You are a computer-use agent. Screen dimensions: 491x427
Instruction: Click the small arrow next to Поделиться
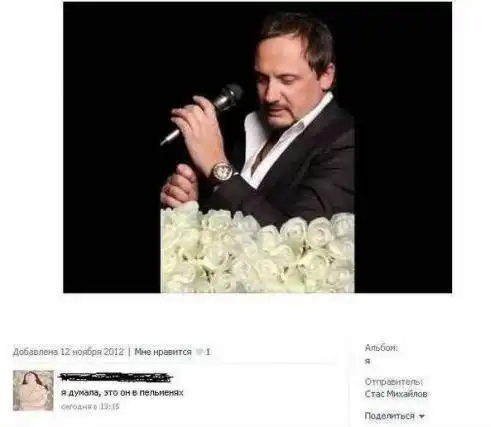point(421,416)
